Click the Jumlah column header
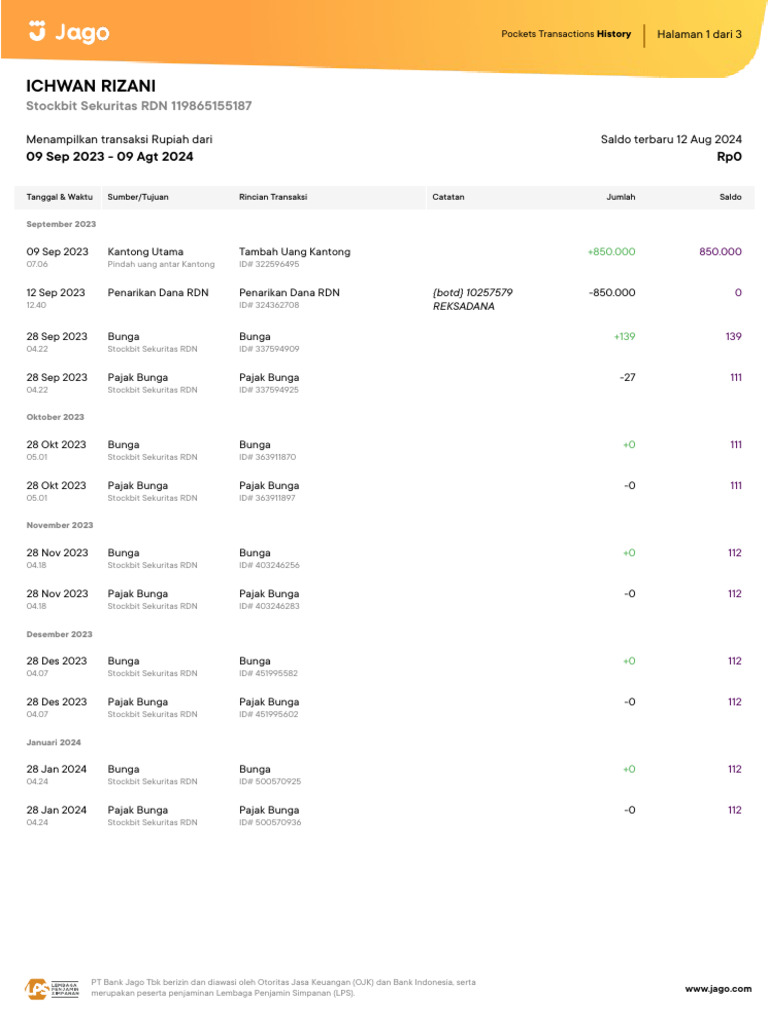Viewport: 768px width, 1024px height. [x=621, y=197]
